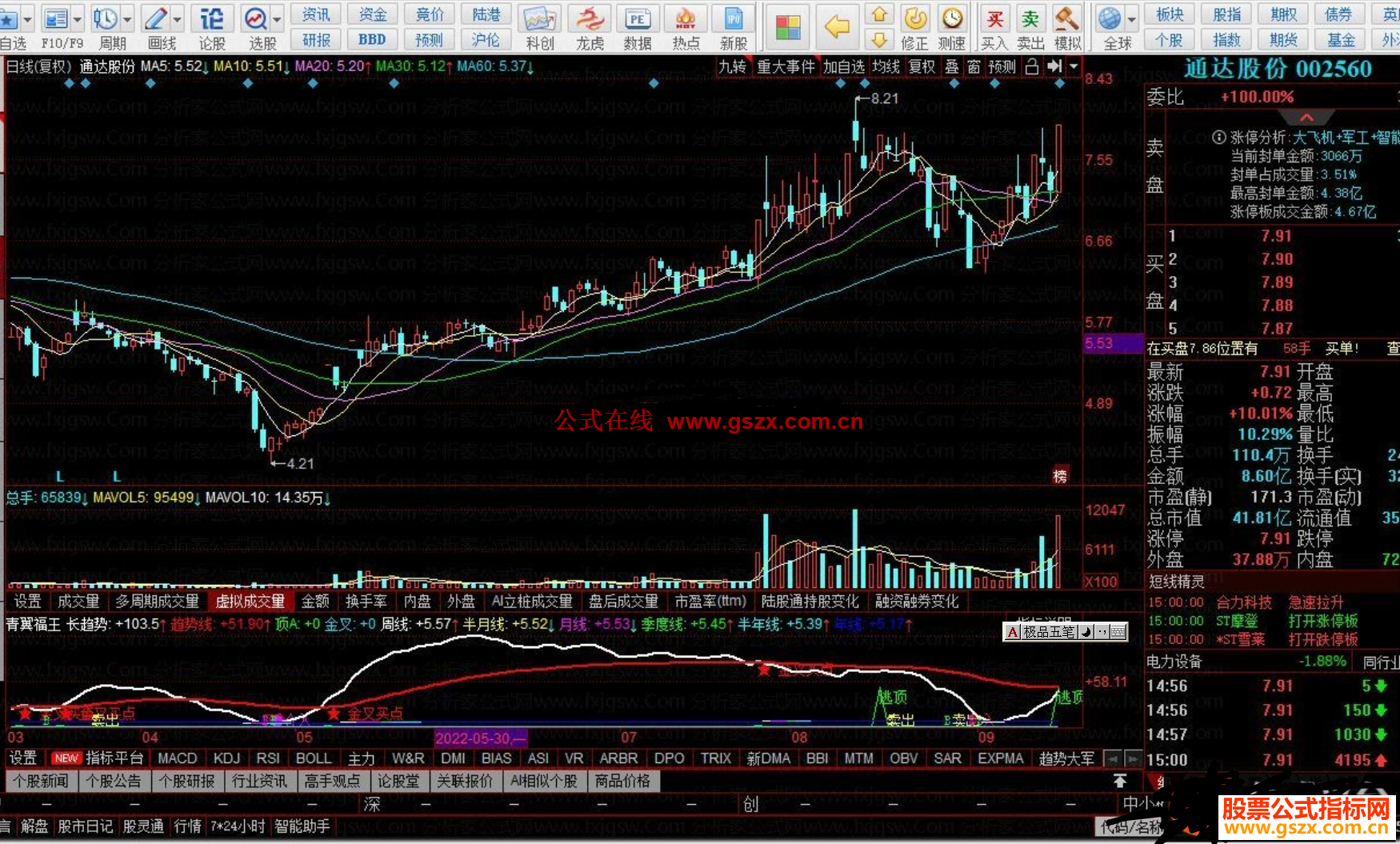Open the chart toolbar overflow dropdown arrow
The image size is (1400, 844).
[x=1074, y=67]
